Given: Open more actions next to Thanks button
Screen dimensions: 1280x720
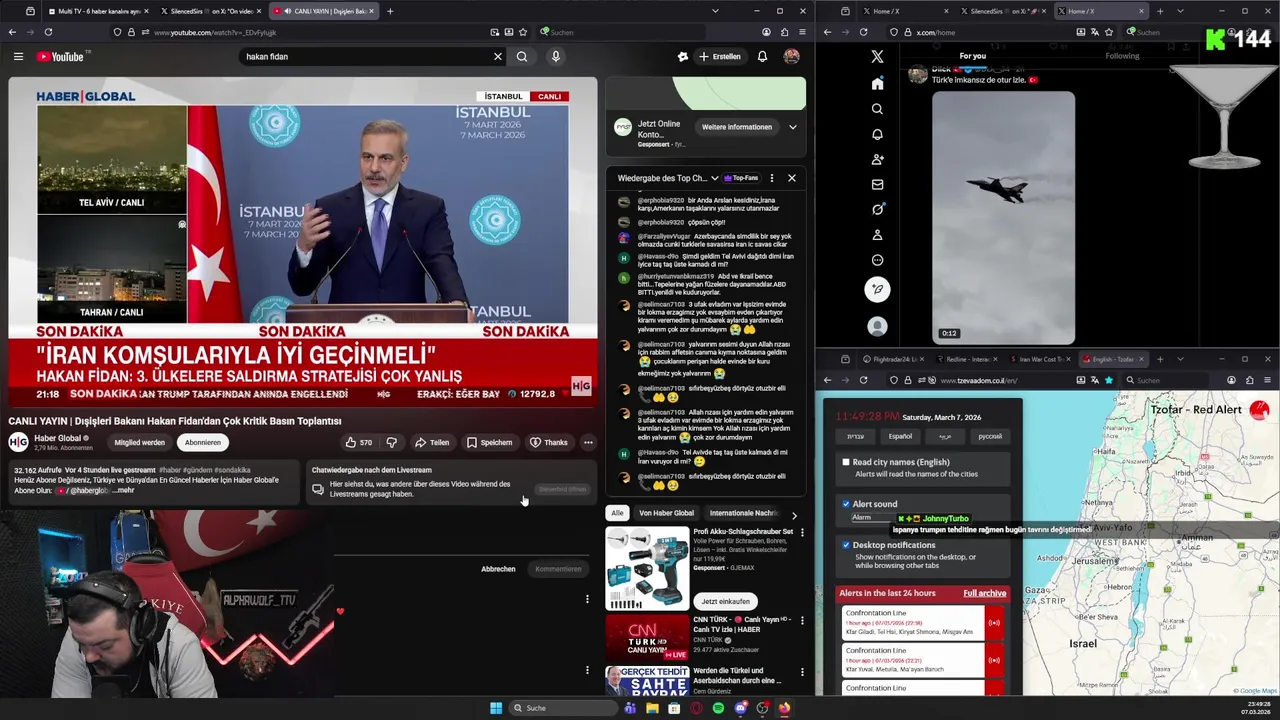Looking at the screenshot, I should coord(588,442).
